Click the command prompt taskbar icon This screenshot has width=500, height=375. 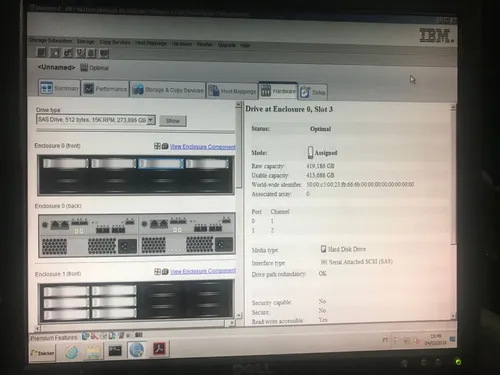pyautogui.click(x=115, y=351)
